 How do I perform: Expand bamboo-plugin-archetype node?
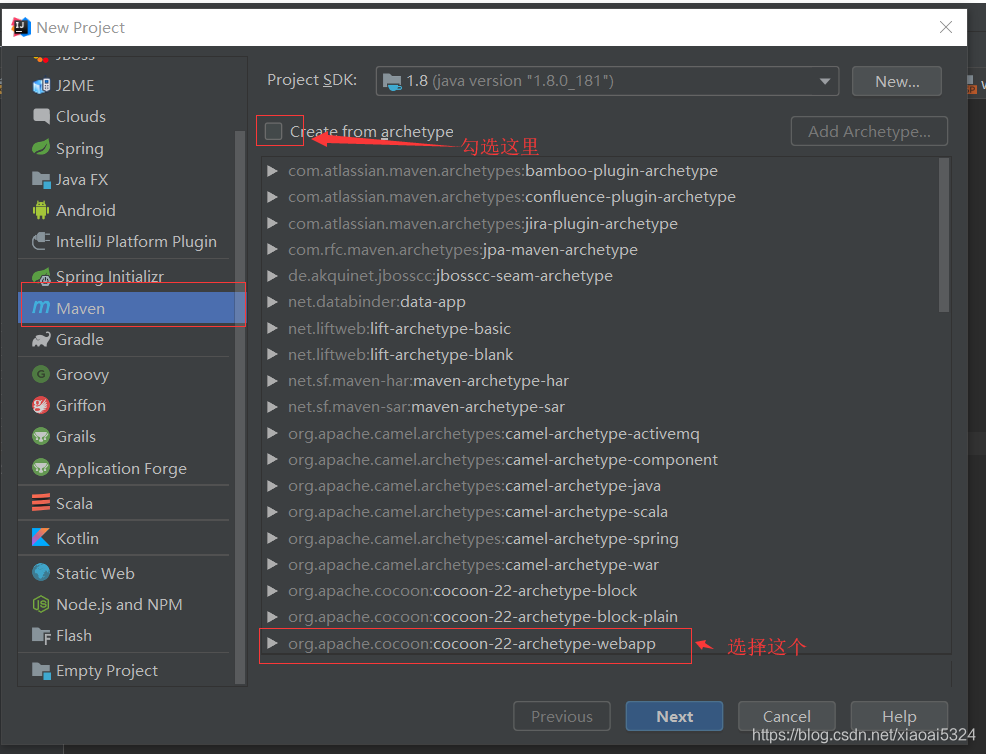272,170
